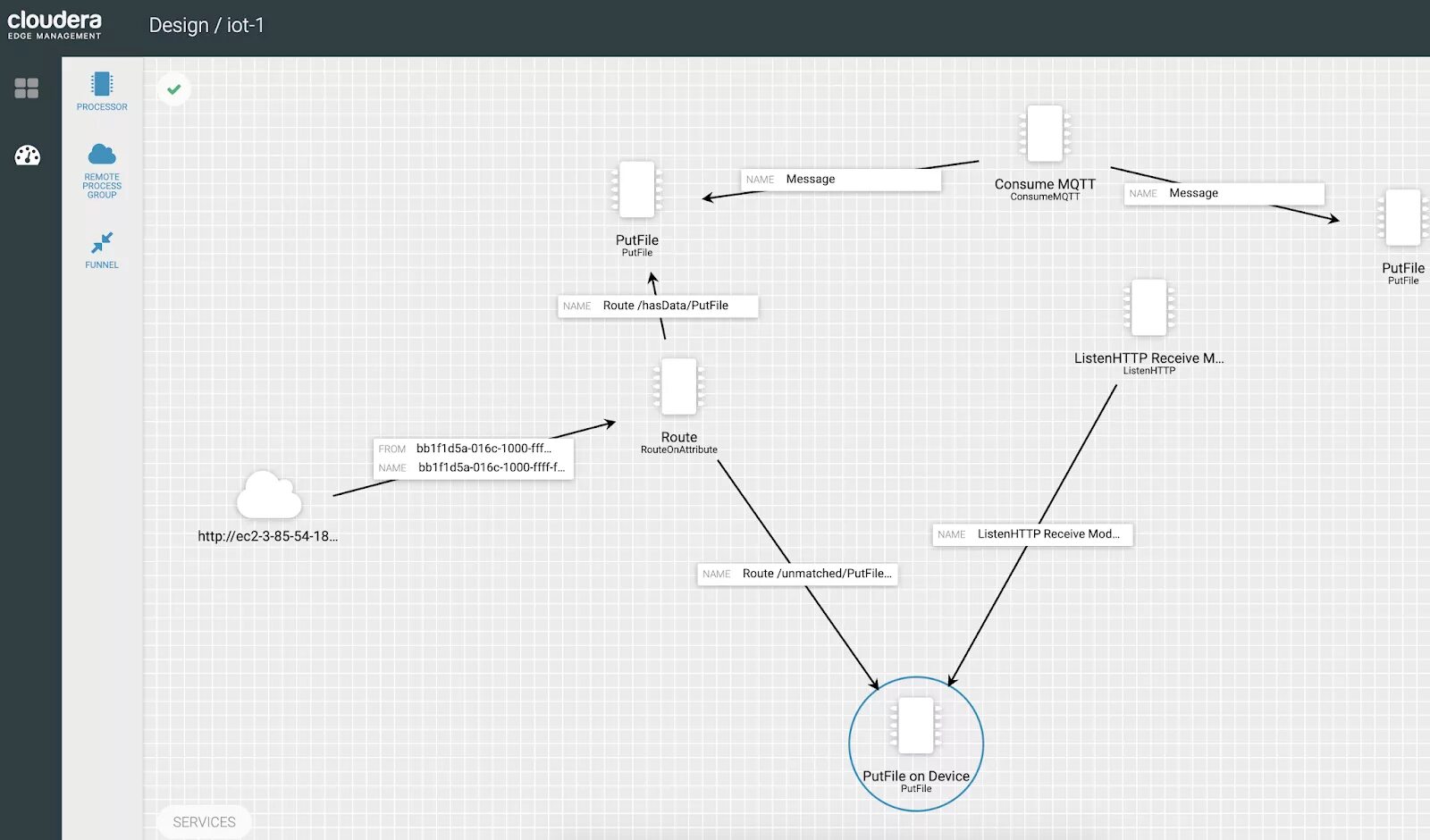The height and width of the screenshot is (840, 1430).
Task: Select the Message connection label toward left PutFile
Action: pyautogui.click(x=841, y=180)
